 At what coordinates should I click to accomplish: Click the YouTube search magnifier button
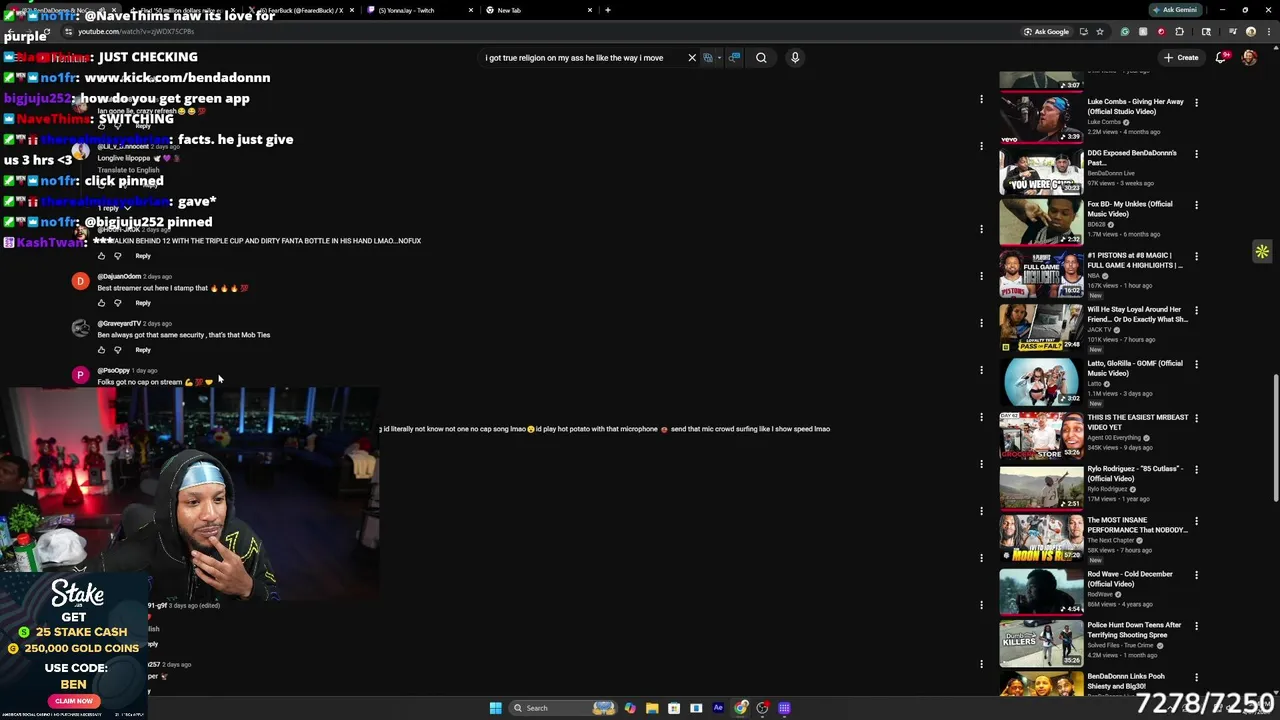pyautogui.click(x=761, y=58)
